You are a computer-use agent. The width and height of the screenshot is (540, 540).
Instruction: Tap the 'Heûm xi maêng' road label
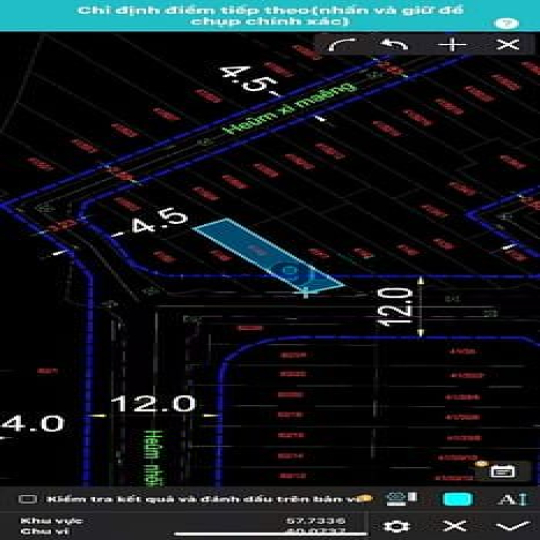[x=289, y=108]
